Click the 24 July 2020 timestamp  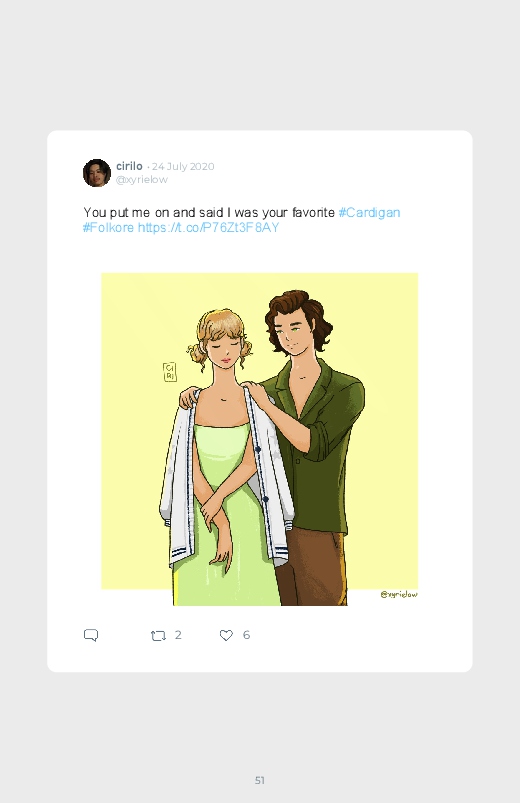(183, 166)
